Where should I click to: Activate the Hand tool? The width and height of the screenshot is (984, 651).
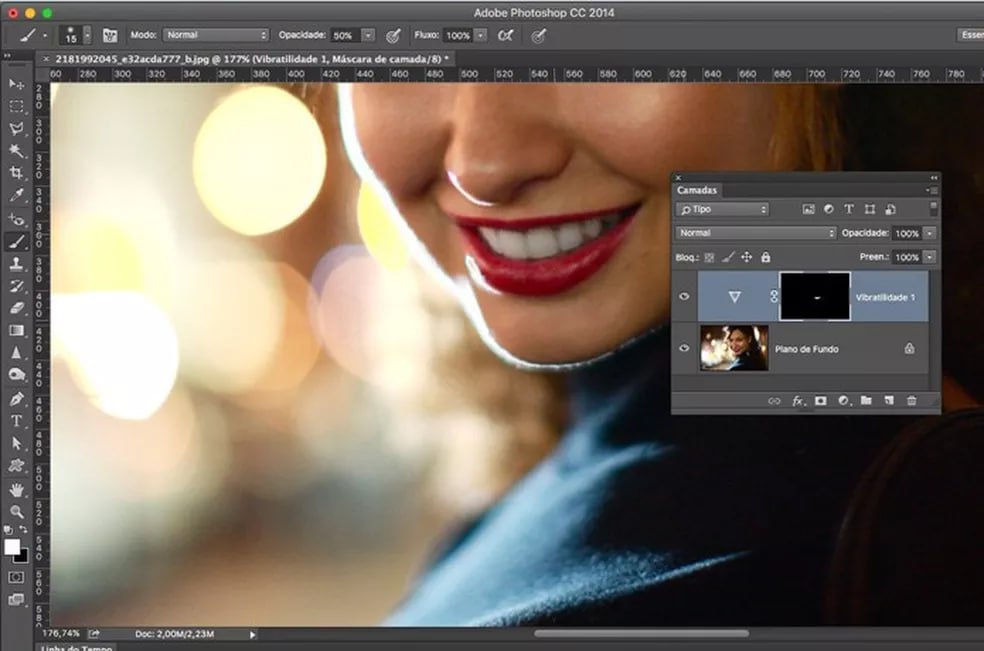[x=16, y=490]
